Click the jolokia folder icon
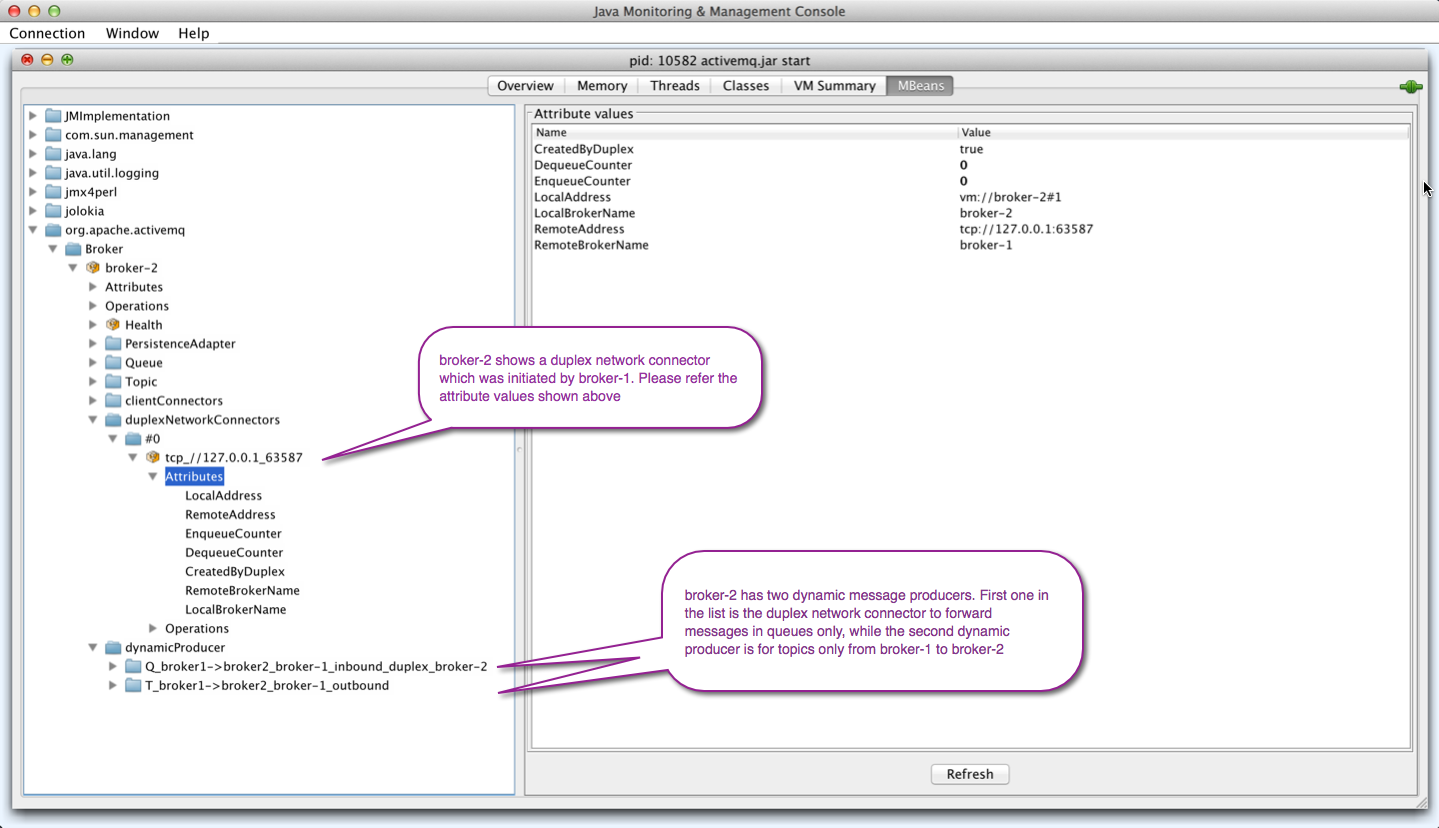The height and width of the screenshot is (828, 1439). pos(53,211)
